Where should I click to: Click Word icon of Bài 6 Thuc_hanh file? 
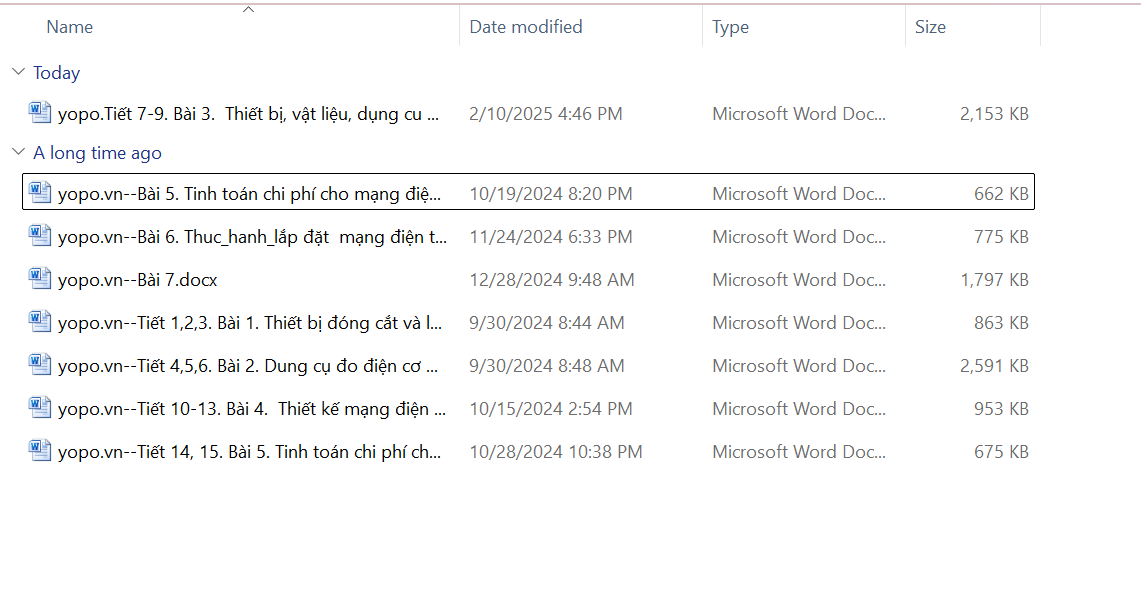40,236
